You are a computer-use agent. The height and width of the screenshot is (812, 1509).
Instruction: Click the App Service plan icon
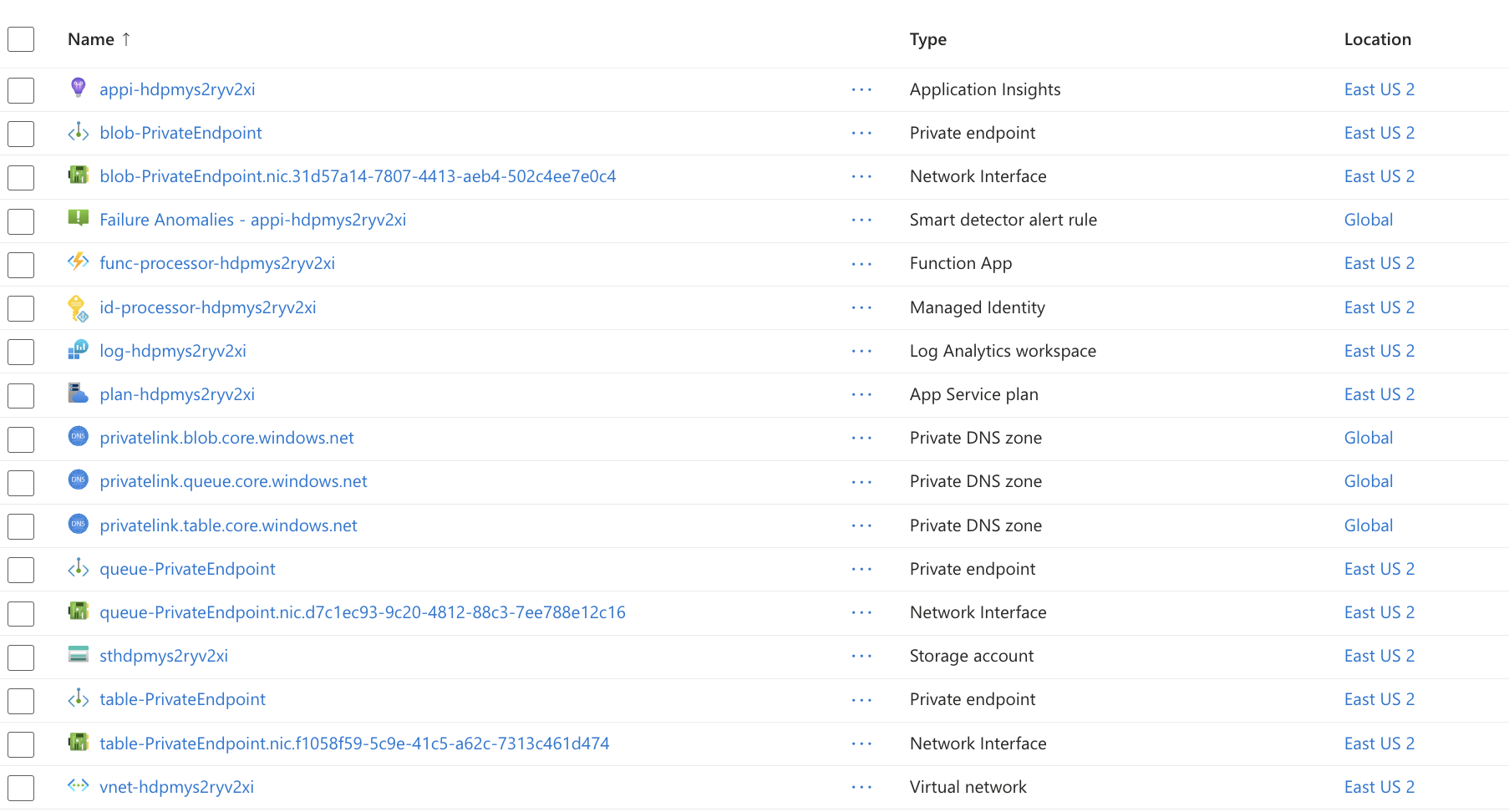click(x=78, y=393)
